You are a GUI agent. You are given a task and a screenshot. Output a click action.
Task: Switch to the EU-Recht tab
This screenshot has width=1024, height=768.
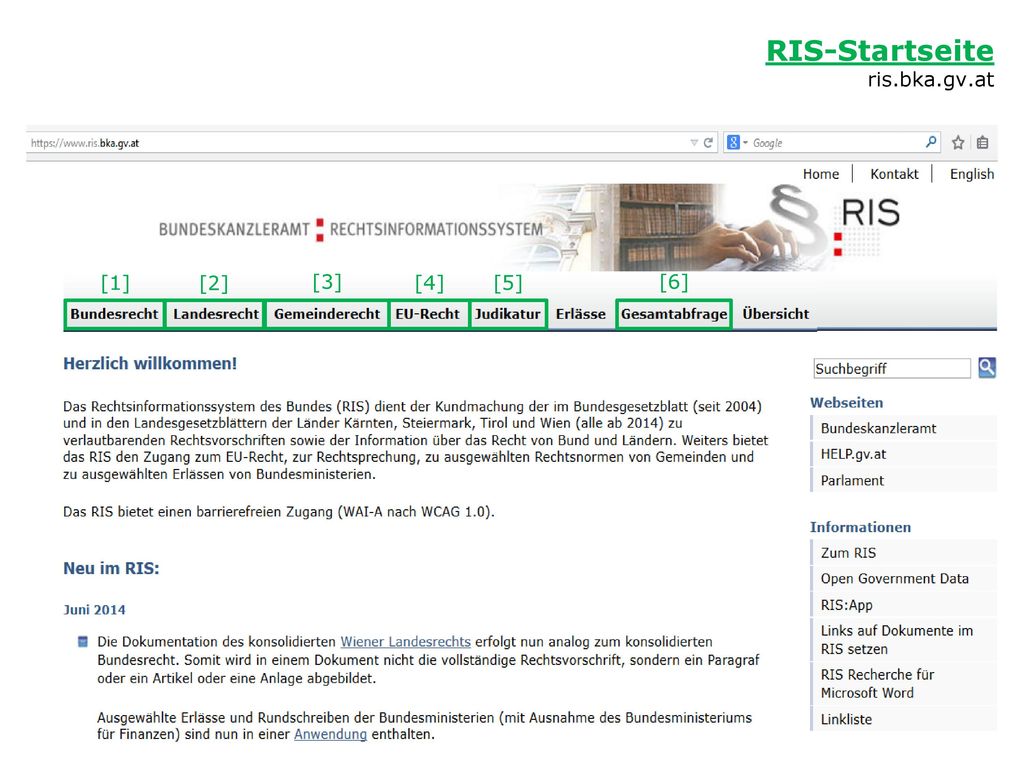pyautogui.click(x=428, y=314)
